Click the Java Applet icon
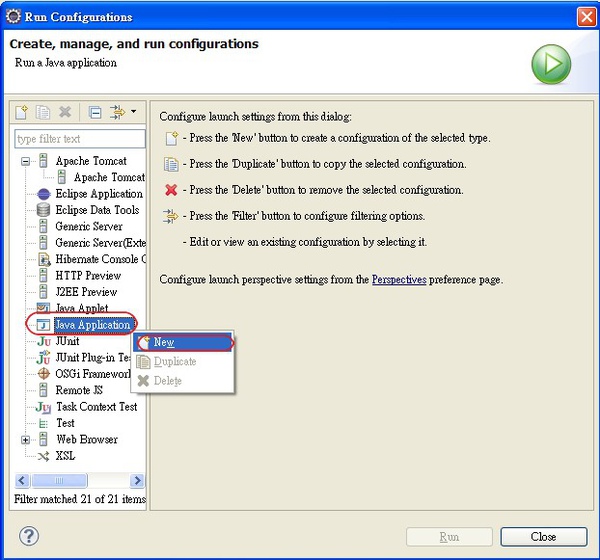The width and height of the screenshot is (600, 560). (43, 307)
